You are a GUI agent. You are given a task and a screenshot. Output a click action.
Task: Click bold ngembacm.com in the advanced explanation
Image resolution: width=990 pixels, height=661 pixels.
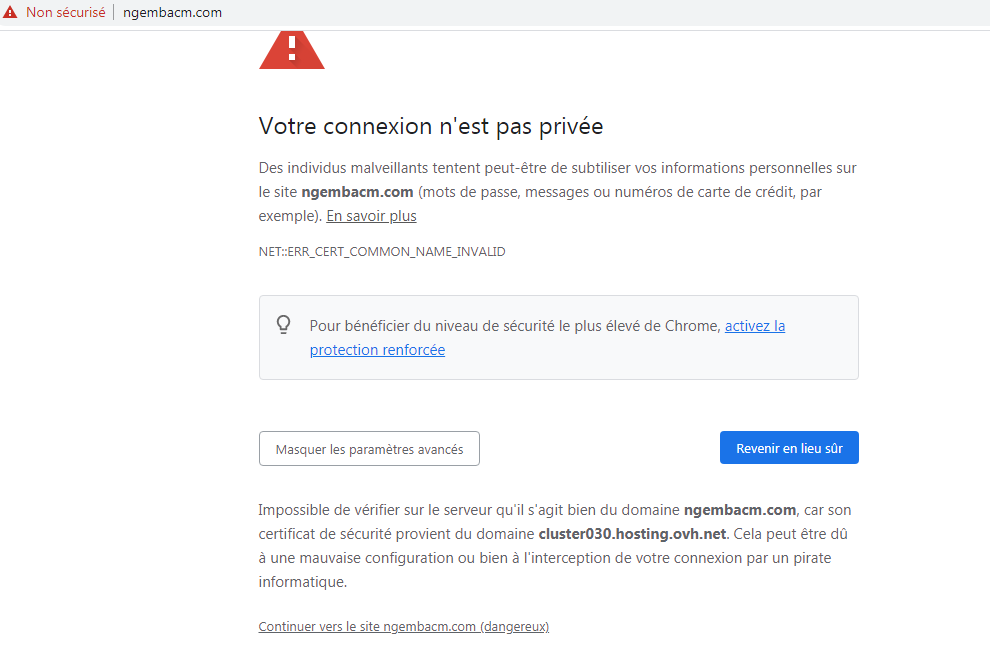pos(740,510)
